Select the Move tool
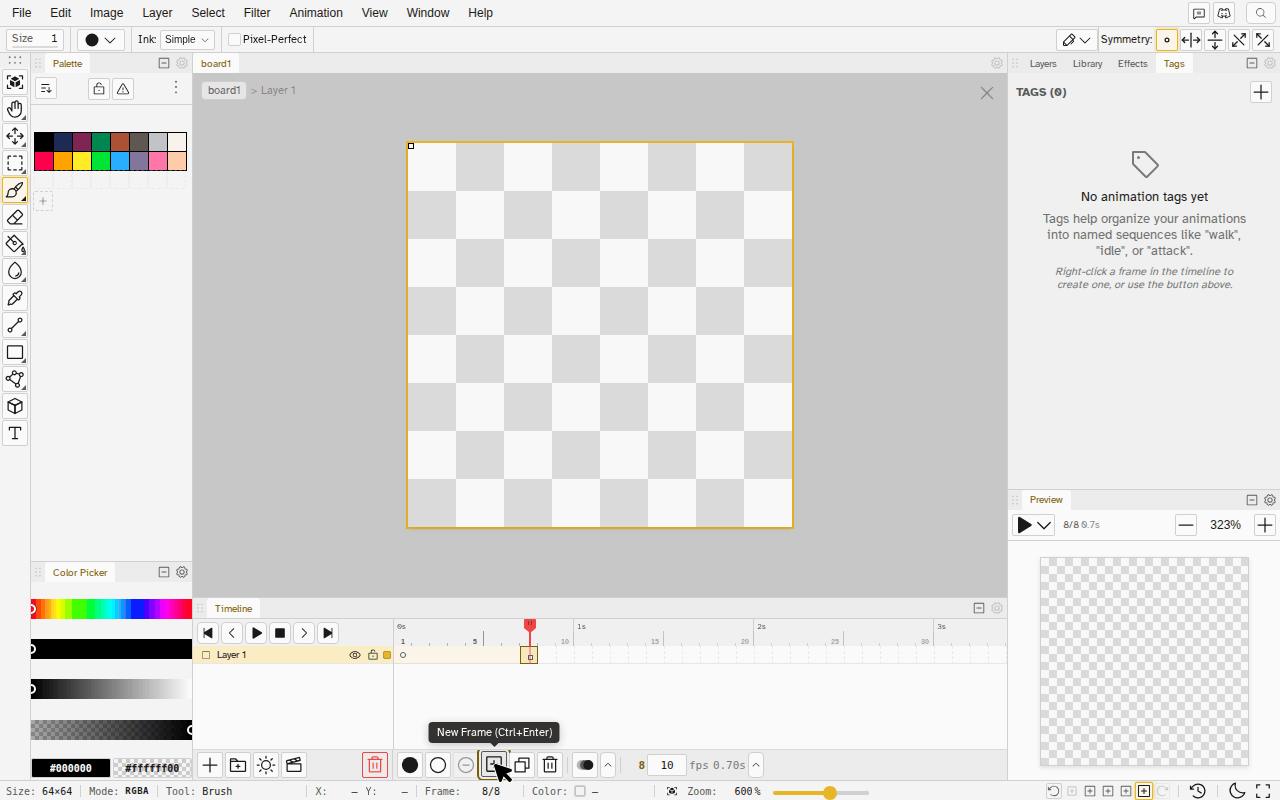 coord(15,136)
